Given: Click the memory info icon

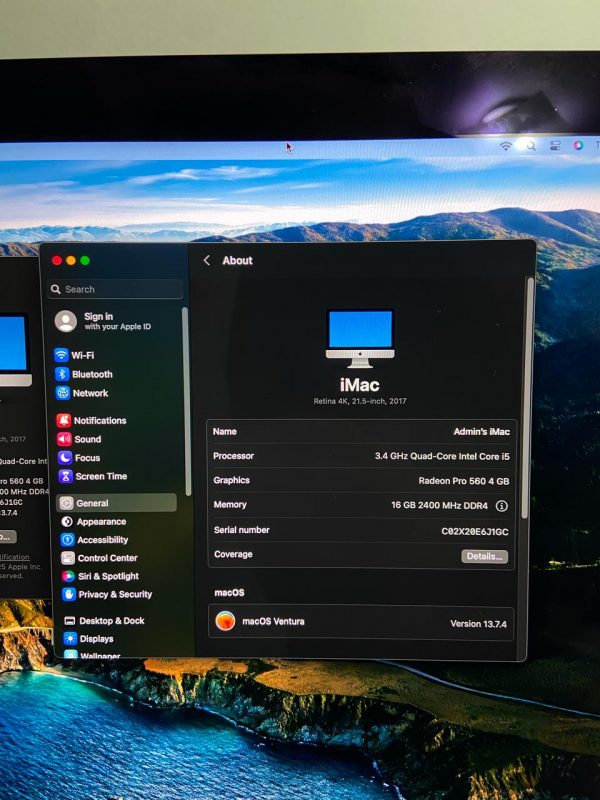Looking at the screenshot, I should click(502, 506).
